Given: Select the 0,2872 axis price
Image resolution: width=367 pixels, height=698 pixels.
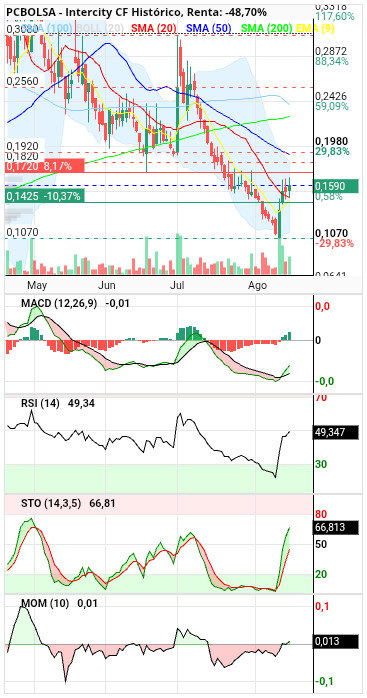Looking at the screenshot, I should (x=331, y=52).
